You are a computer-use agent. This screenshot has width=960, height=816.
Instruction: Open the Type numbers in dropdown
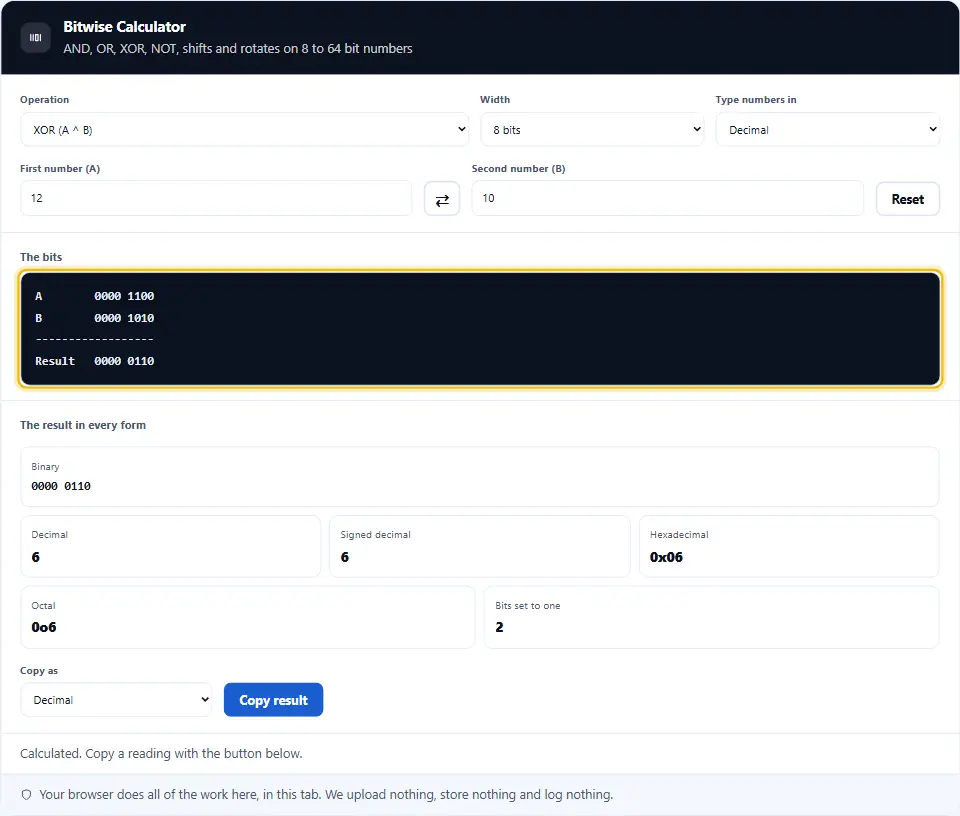coord(827,129)
